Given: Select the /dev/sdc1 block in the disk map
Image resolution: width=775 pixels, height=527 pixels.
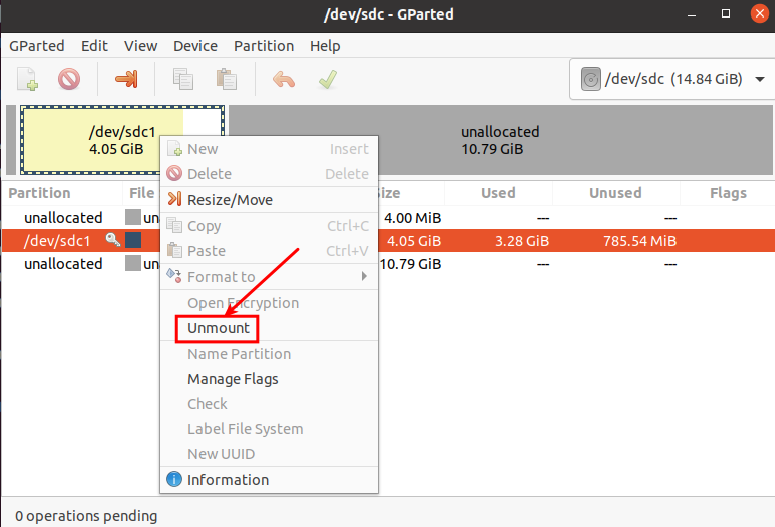Looking at the screenshot, I should pos(122,140).
